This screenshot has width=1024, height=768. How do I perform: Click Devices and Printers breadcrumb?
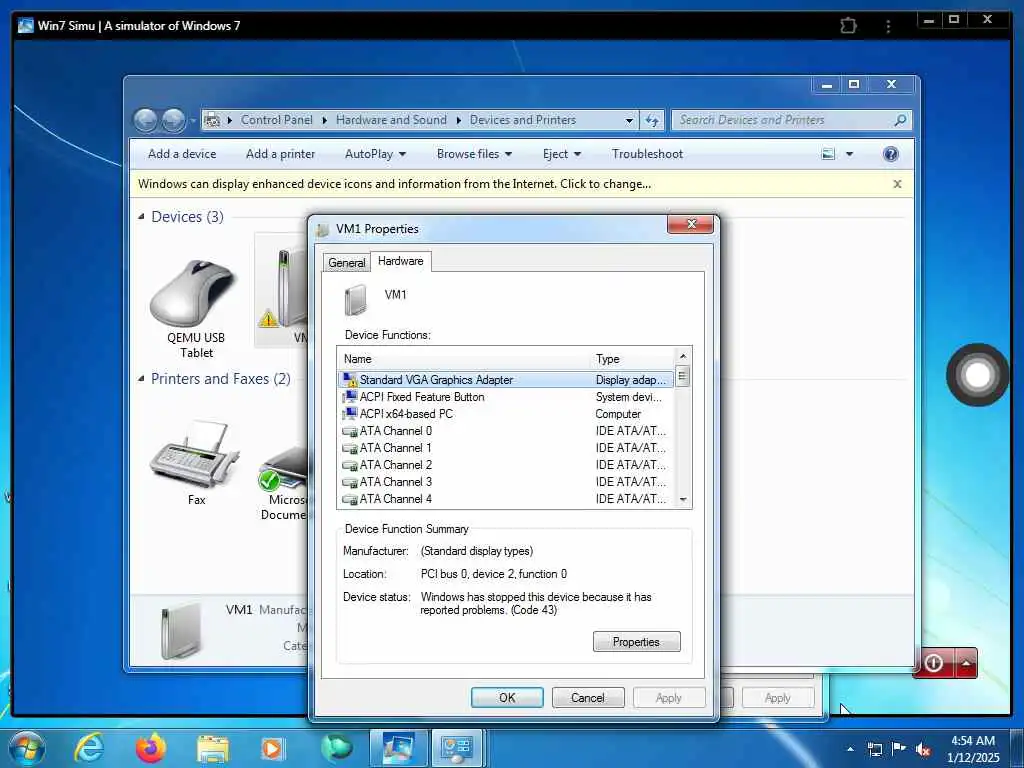[522, 120]
